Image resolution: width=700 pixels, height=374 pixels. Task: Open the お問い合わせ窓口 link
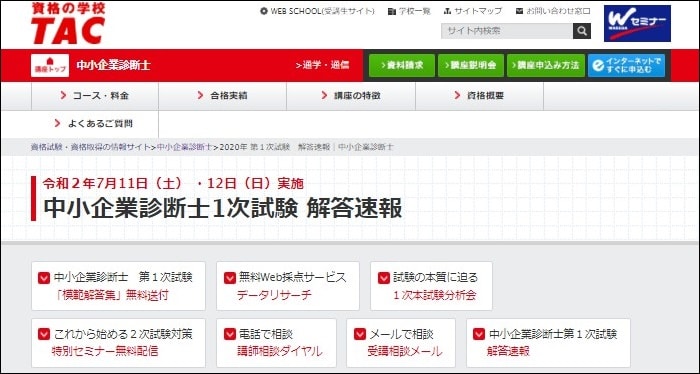pos(558,11)
